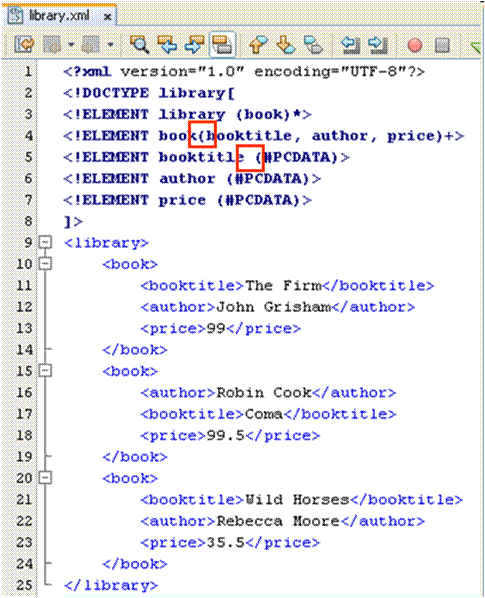The width and height of the screenshot is (485, 598).
Task: Stop macro recording with gray square button
Action: [442, 45]
